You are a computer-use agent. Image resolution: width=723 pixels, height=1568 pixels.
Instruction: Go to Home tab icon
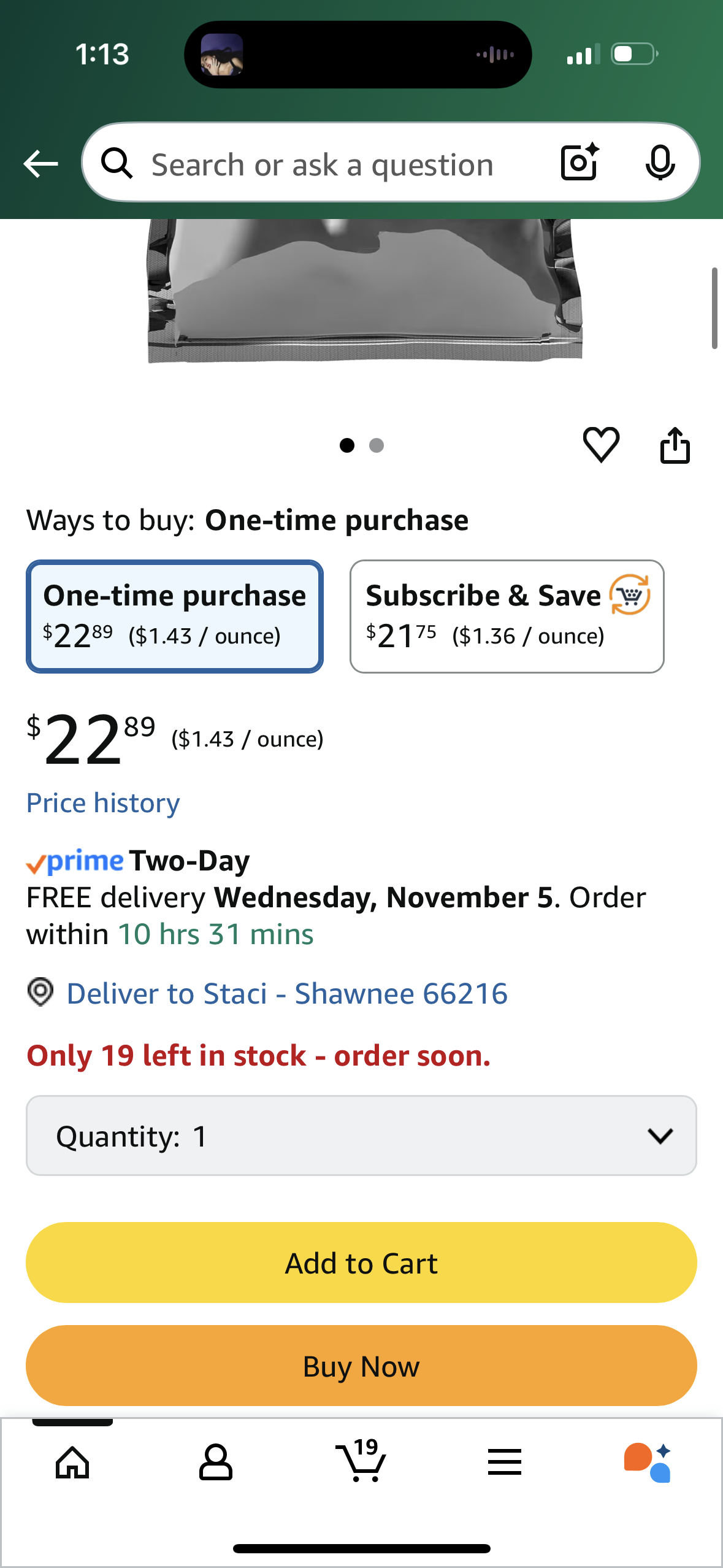click(72, 1462)
